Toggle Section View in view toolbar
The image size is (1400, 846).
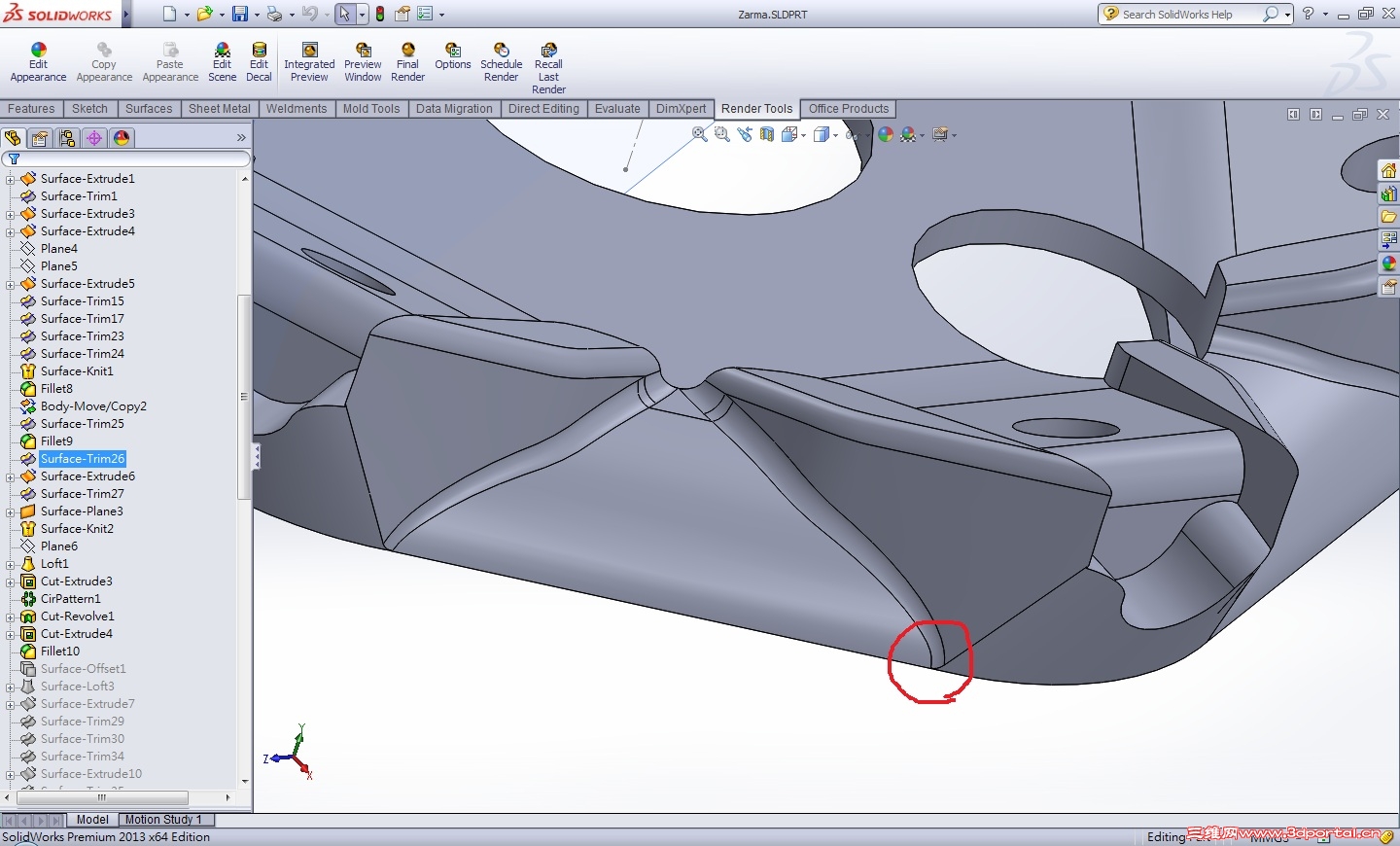pos(767,134)
